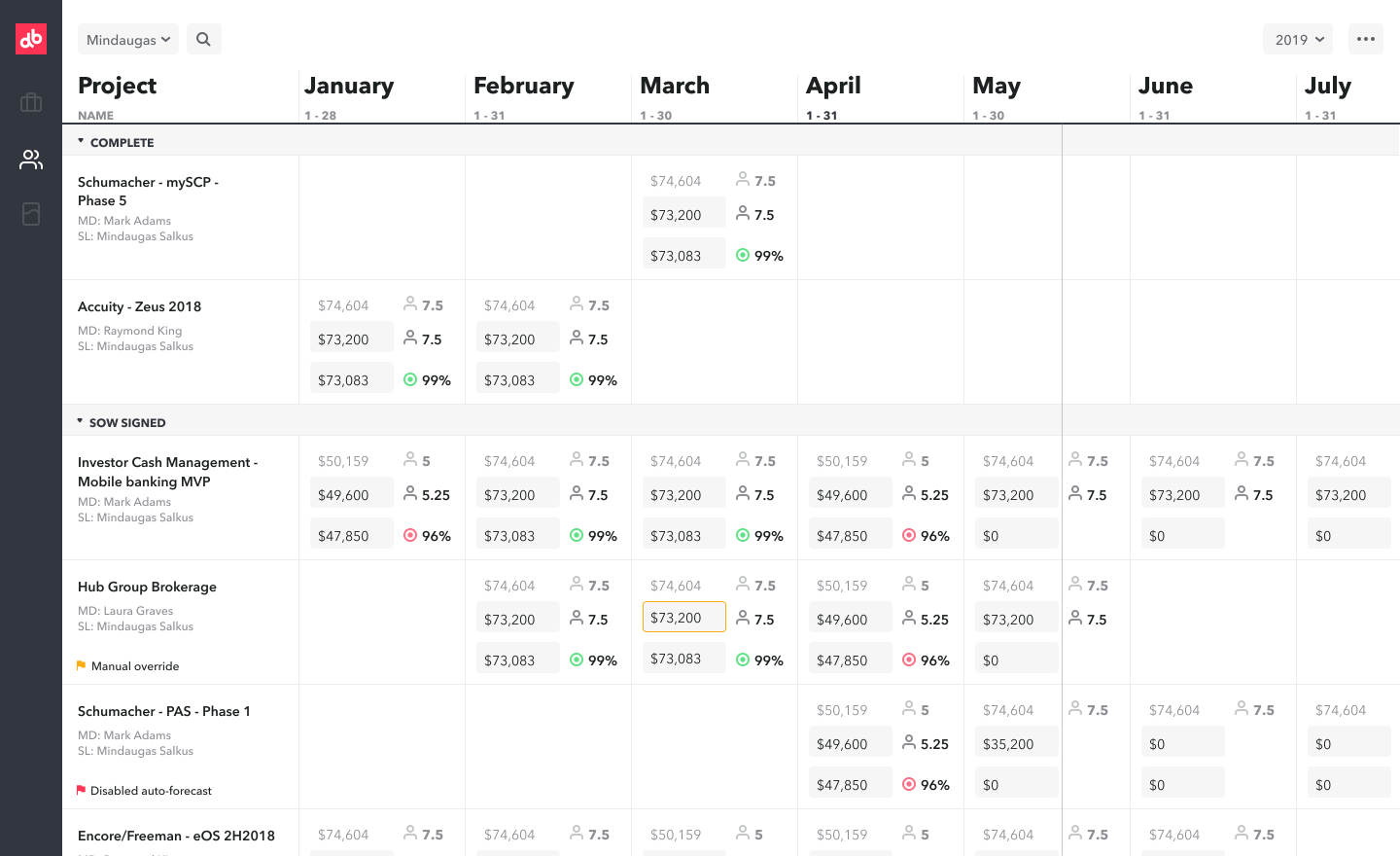Click $50,159 forecast in Encore/Freeman March
Image resolution: width=1400 pixels, height=856 pixels.
[676, 835]
